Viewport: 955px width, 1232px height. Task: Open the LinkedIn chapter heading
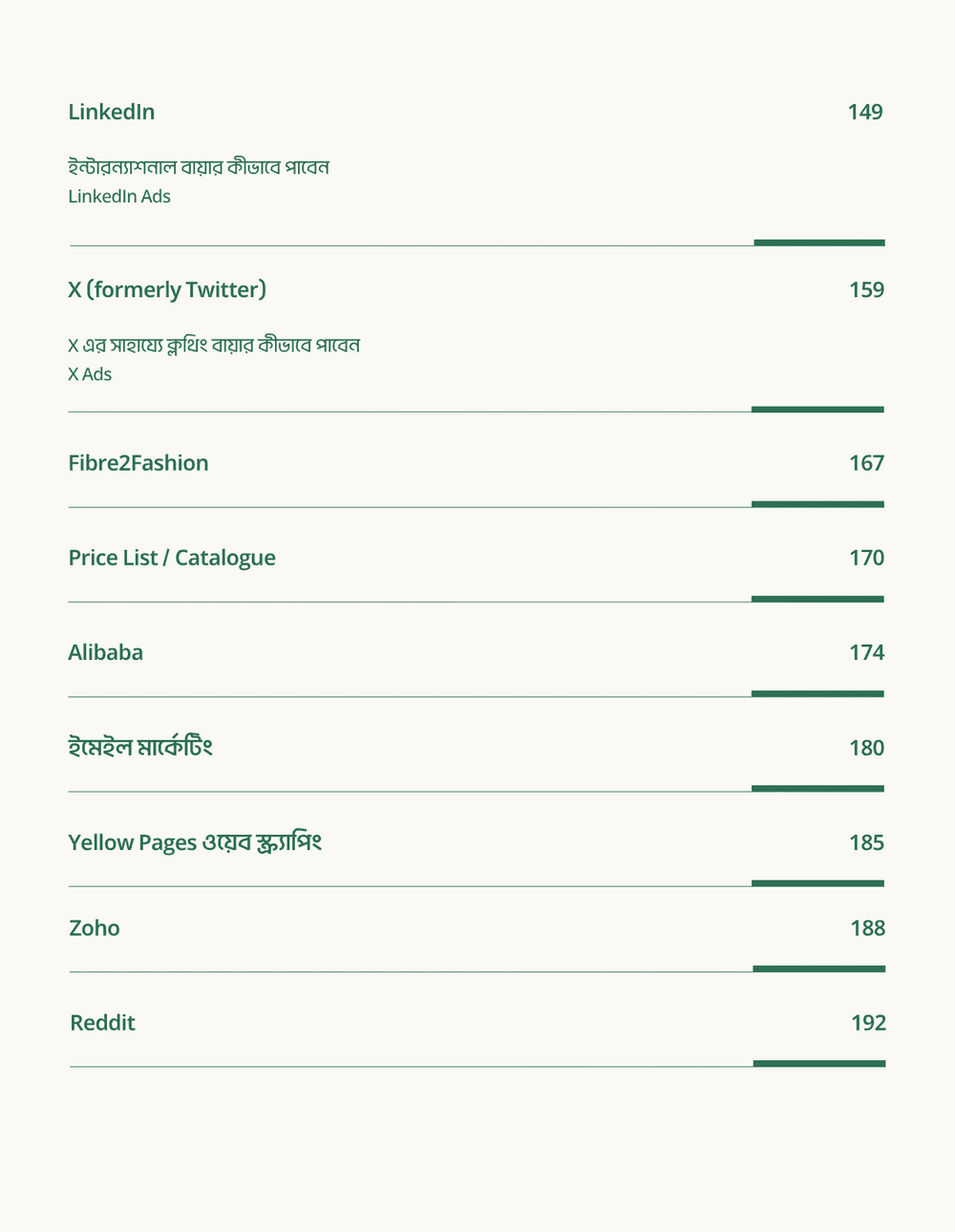[111, 112]
